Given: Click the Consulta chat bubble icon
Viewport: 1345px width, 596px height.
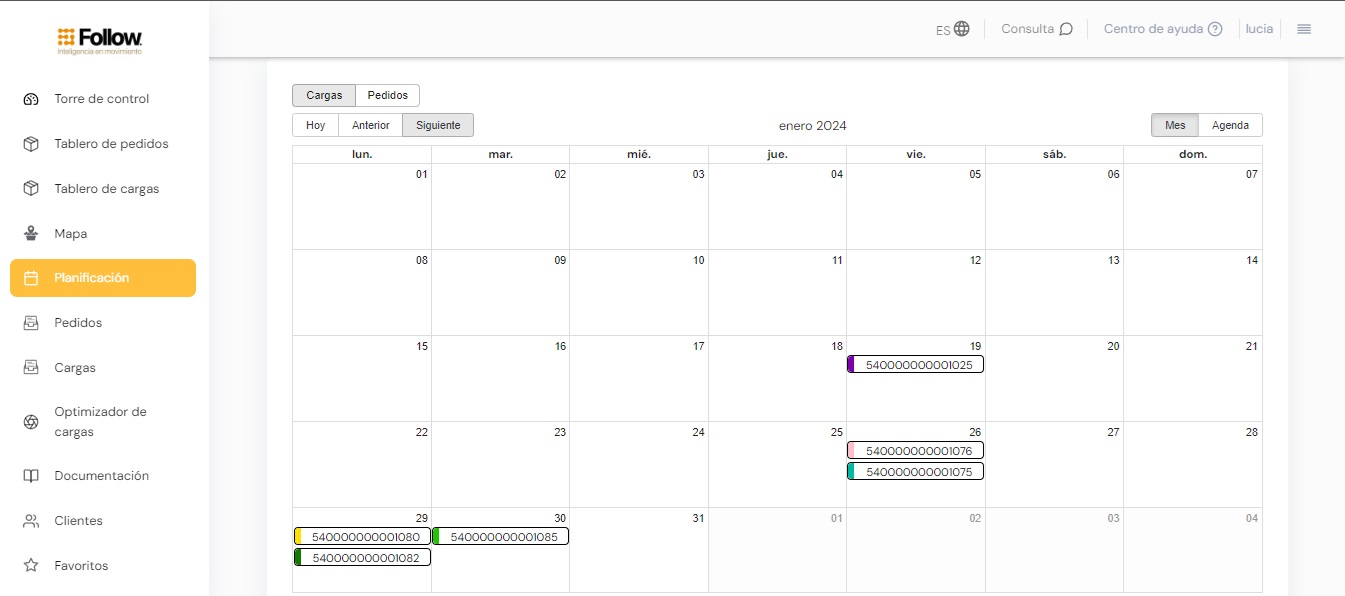Looking at the screenshot, I should click(x=1066, y=29).
